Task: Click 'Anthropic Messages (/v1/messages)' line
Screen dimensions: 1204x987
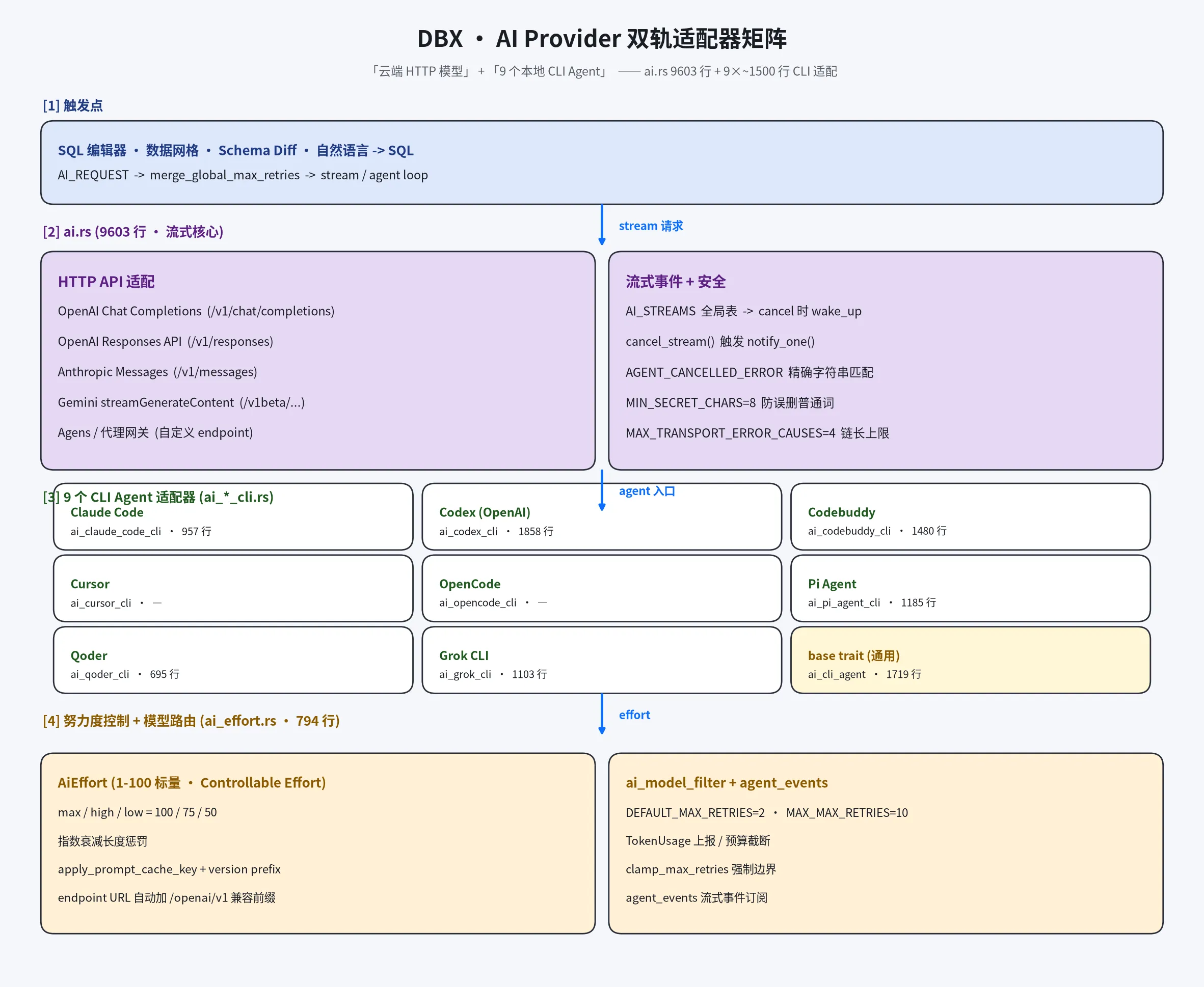Action: click(x=157, y=372)
